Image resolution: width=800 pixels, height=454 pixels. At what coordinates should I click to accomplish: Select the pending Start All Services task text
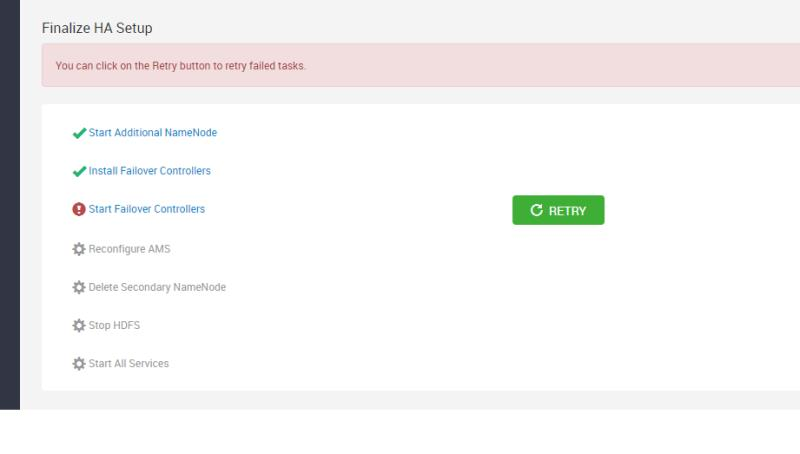[129, 364]
